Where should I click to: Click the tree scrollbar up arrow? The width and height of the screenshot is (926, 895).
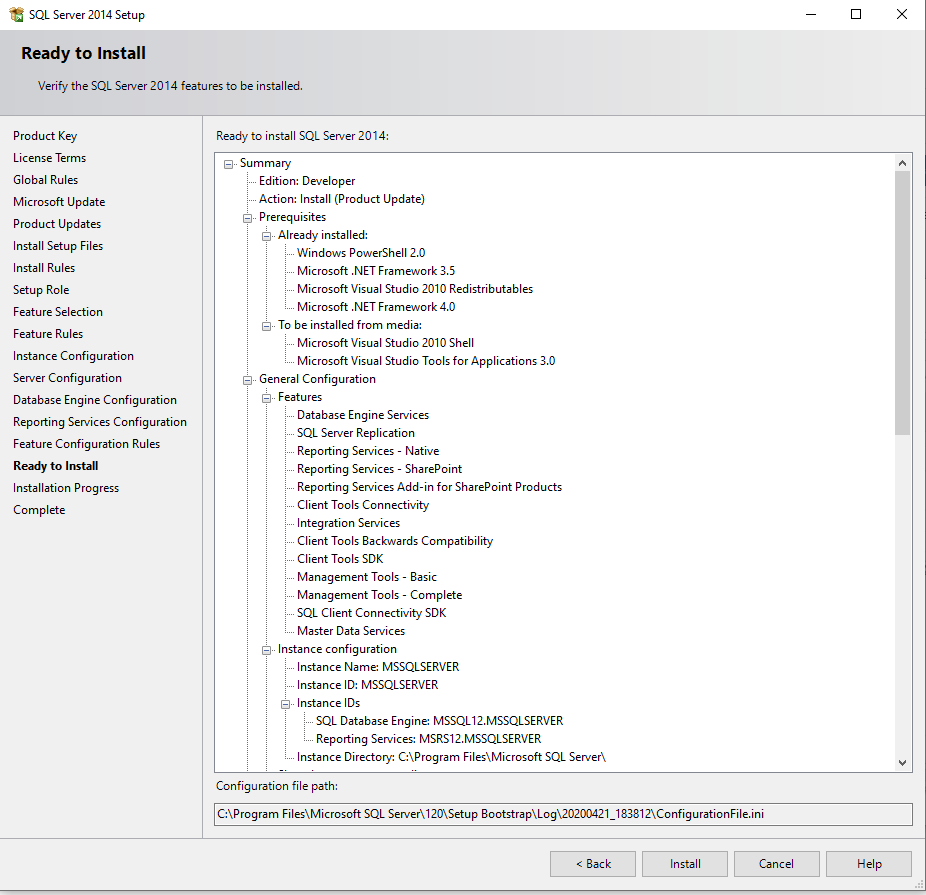click(902, 163)
